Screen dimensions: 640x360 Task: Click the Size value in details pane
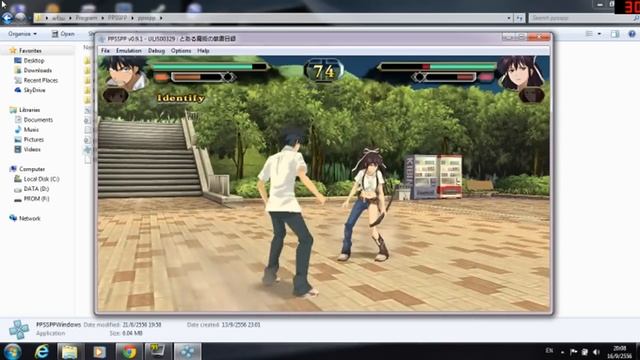132,333
